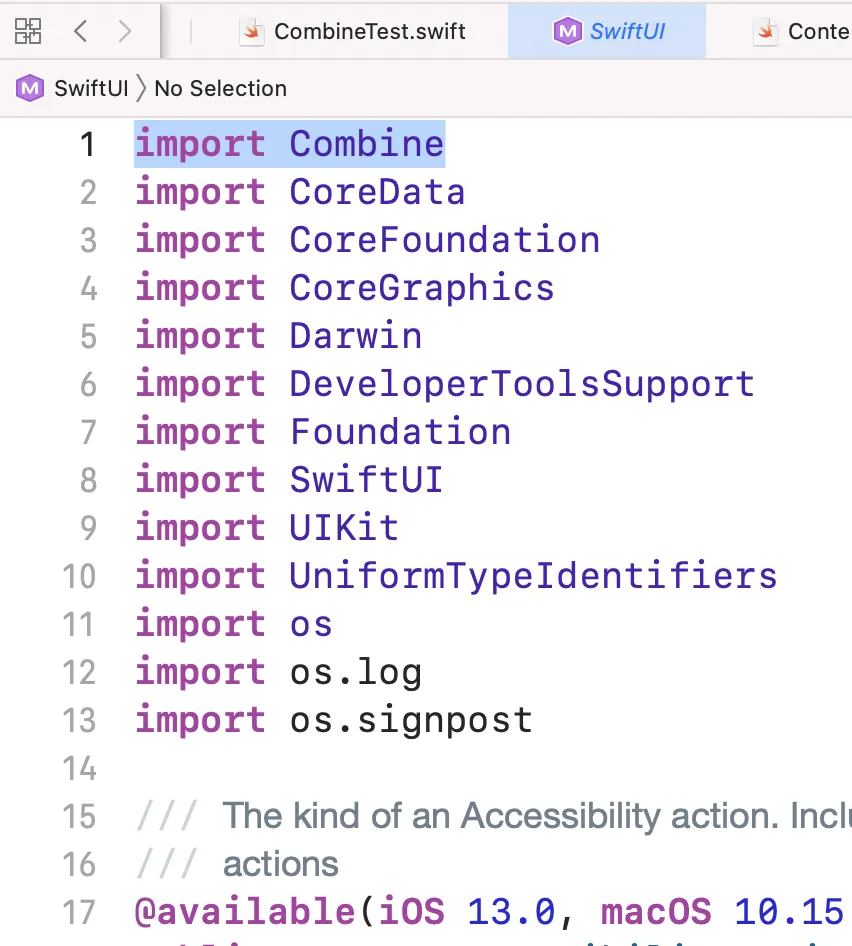Click the breadcrumb chevron after SwiftUI

tap(141, 88)
